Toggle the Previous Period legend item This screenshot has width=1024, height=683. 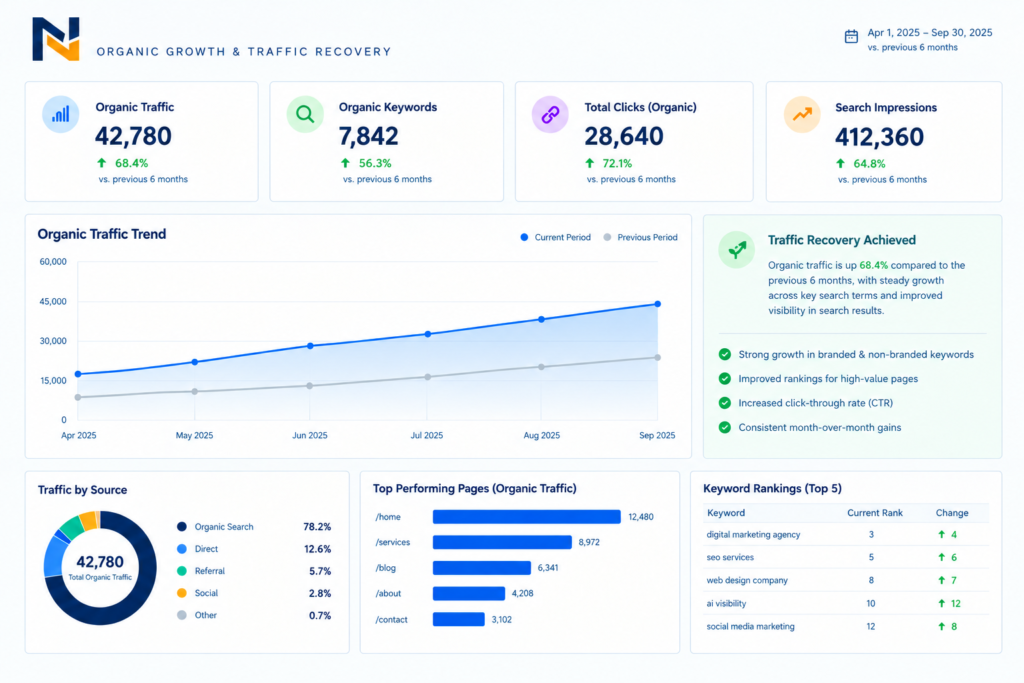coord(640,237)
